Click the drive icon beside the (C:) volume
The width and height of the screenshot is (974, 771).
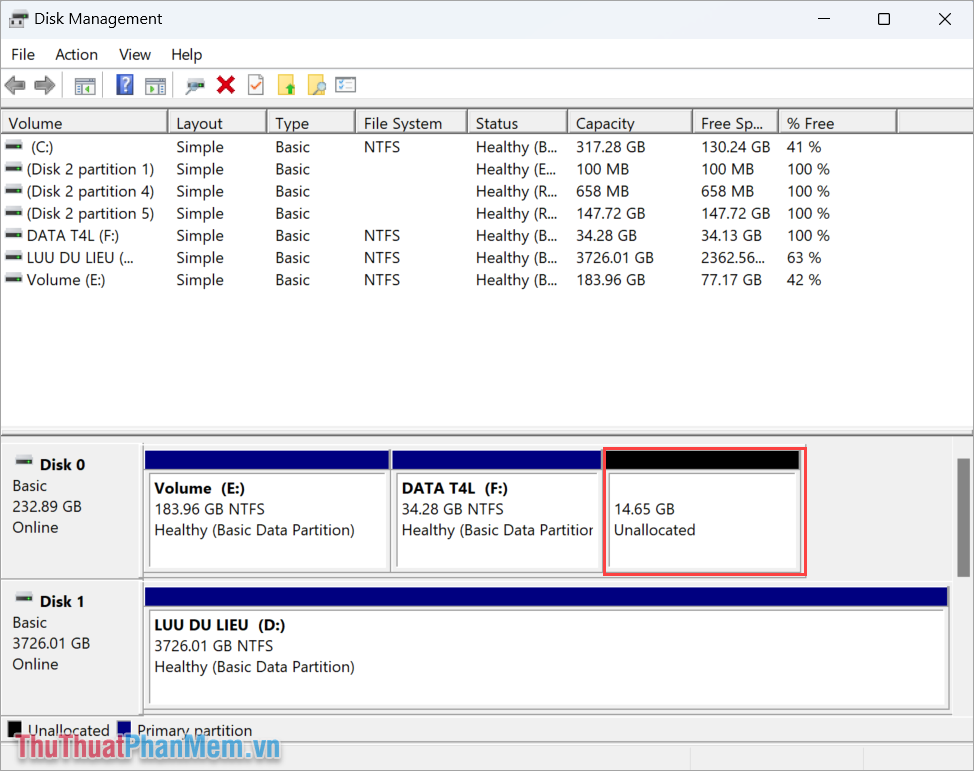[14, 146]
